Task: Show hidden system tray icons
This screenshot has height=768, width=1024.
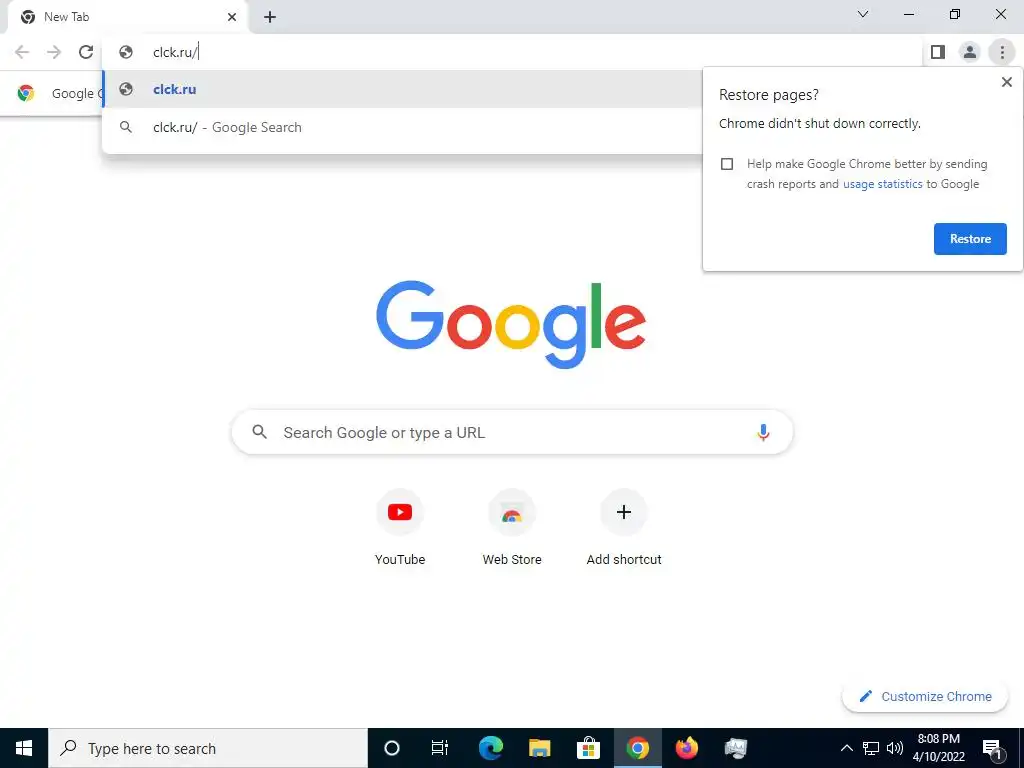Action: [846, 748]
